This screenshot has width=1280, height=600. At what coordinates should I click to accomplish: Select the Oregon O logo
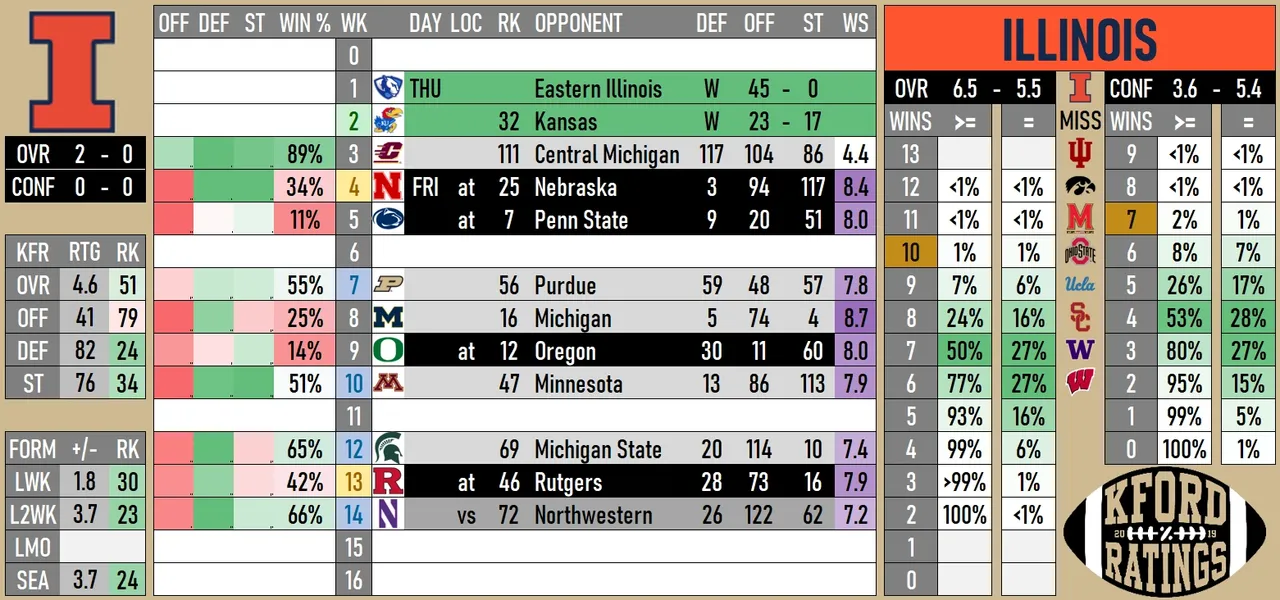click(x=387, y=352)
